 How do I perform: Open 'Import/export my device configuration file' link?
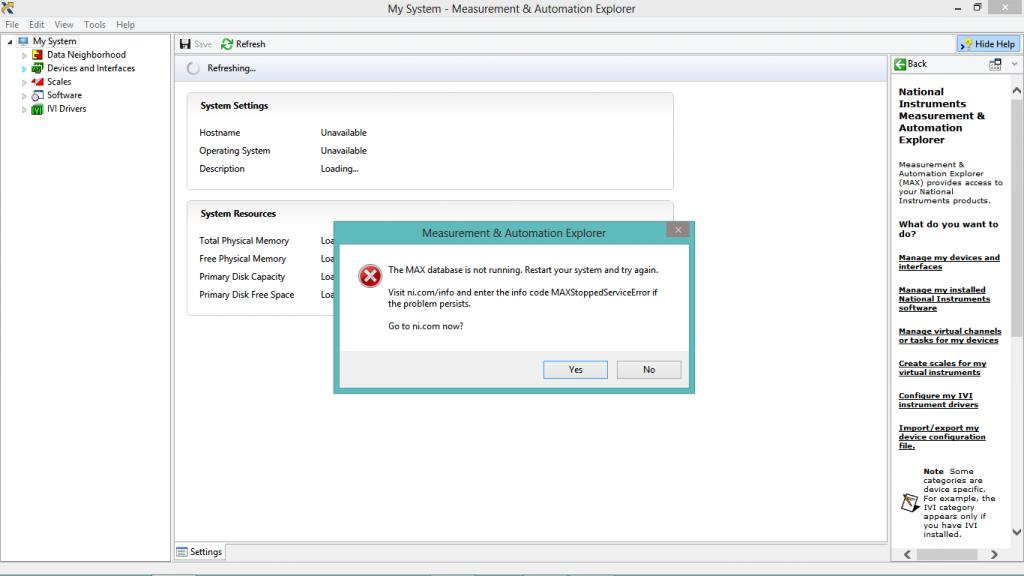point(942,437)
